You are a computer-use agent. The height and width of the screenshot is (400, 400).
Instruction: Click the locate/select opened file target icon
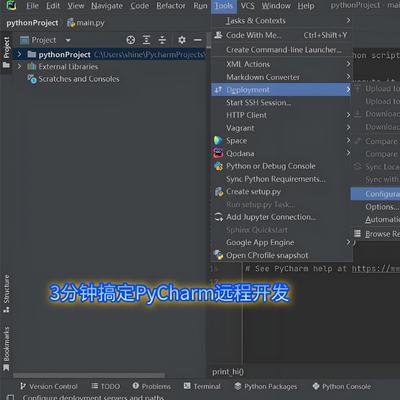click(131, 40)
